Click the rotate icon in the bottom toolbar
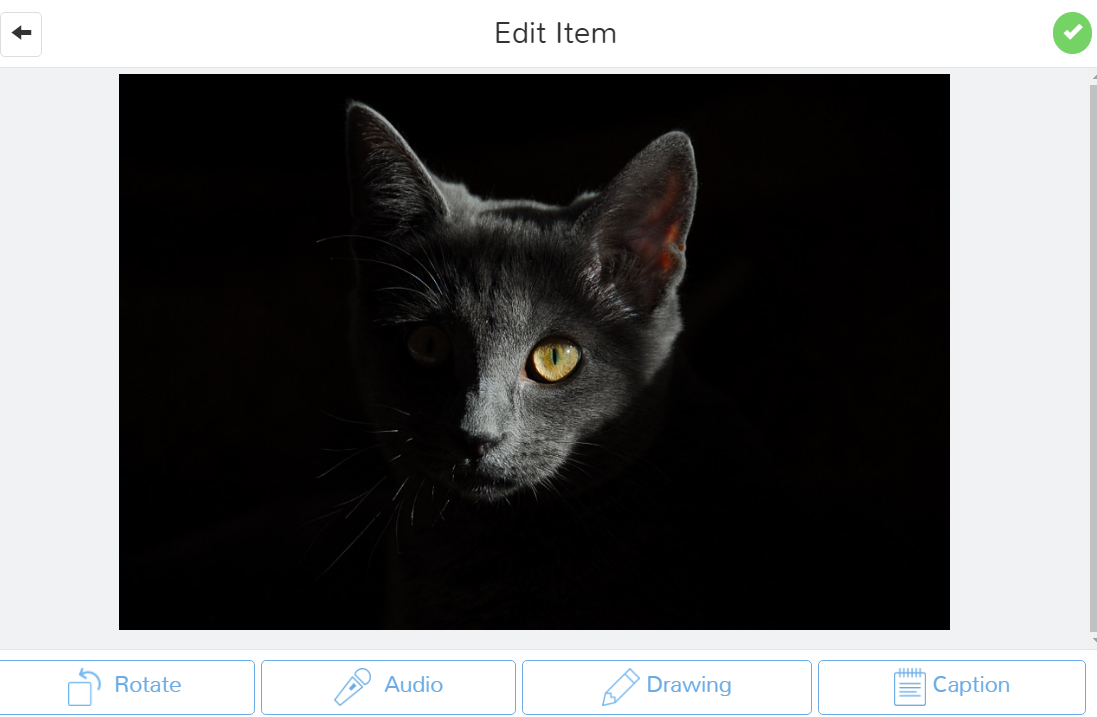The image size is (1097, 717). pos(84,686)
